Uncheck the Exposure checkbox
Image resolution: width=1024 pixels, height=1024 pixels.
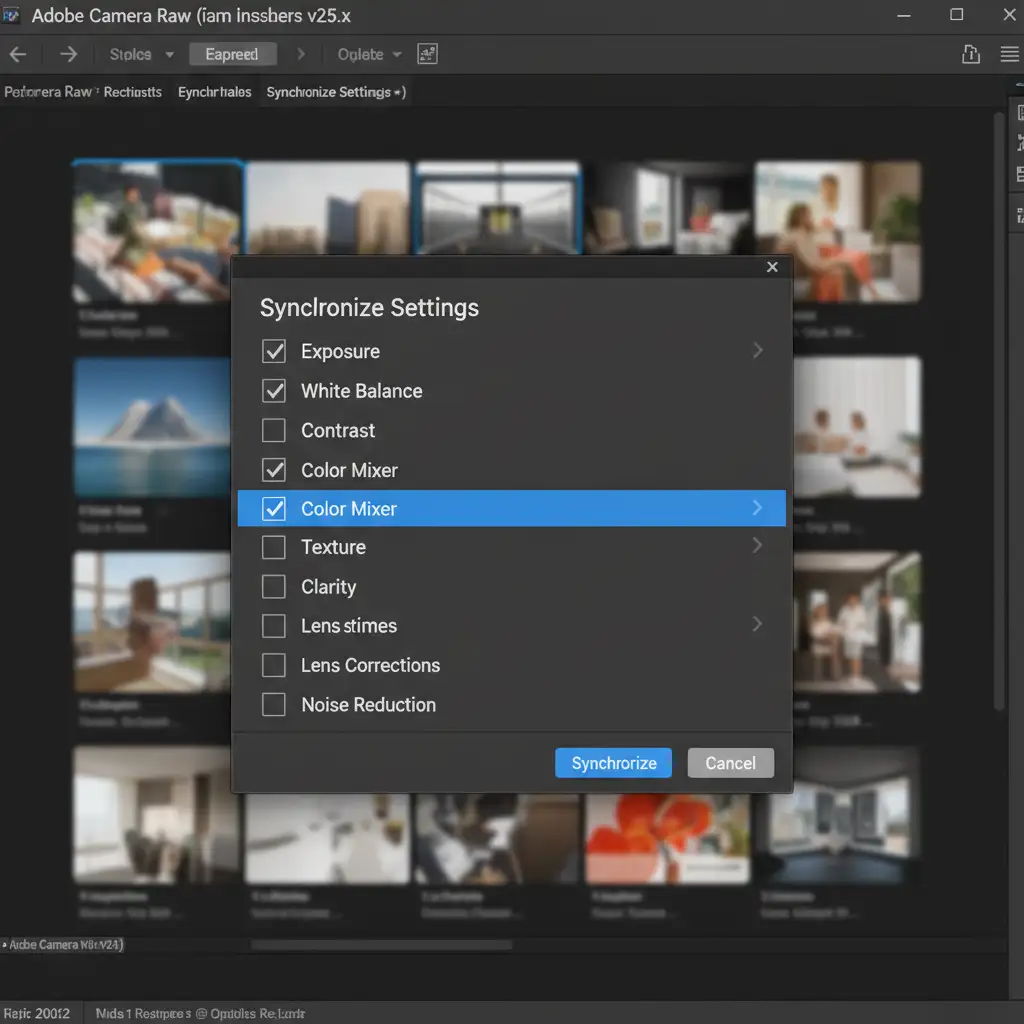[x=273, y=351]
